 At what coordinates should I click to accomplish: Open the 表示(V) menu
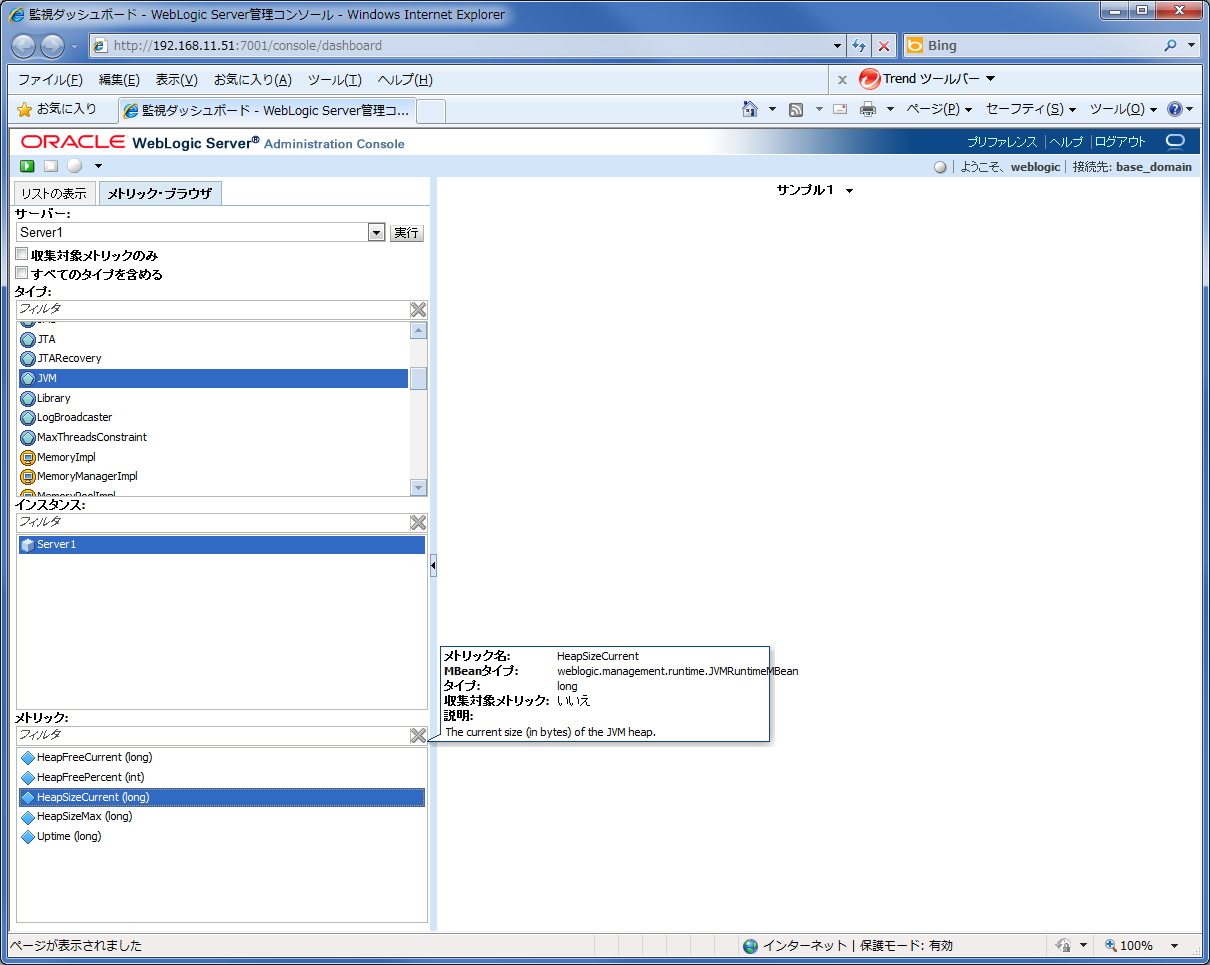176,80
